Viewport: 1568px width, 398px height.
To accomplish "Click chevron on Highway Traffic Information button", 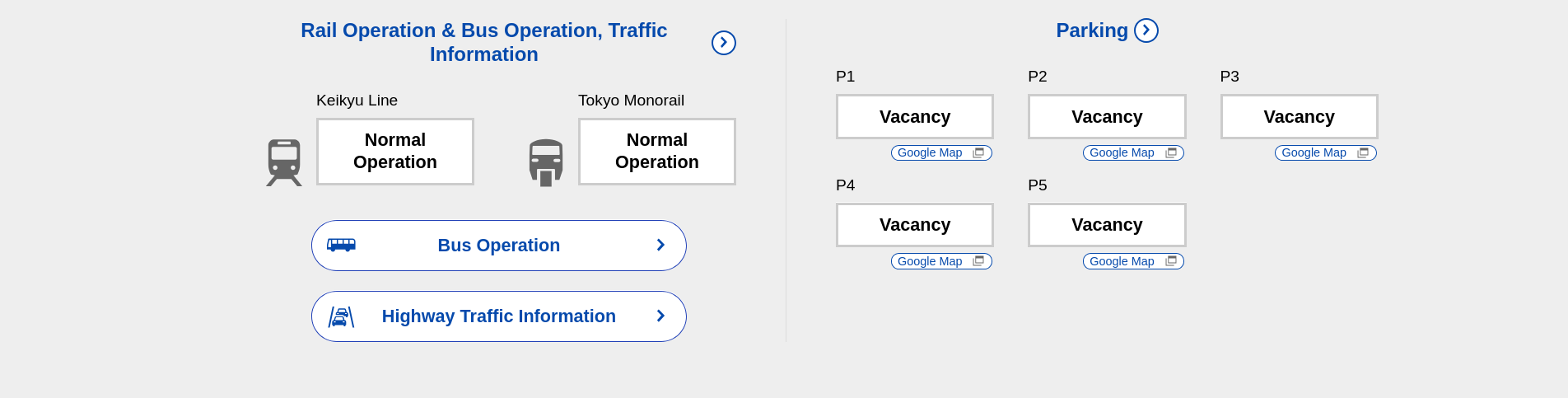I will click(x=660, y=316).
